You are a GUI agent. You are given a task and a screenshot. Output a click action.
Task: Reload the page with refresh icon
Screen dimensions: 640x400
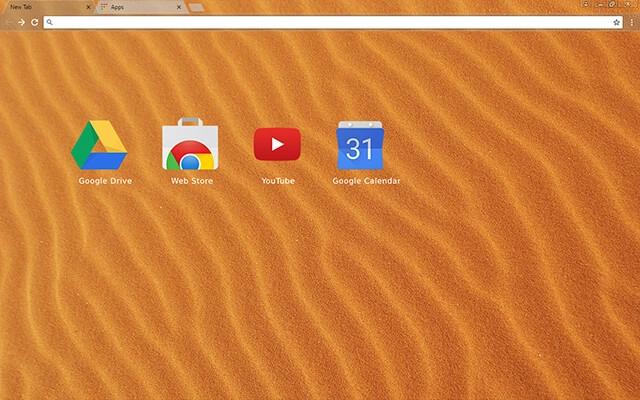pos(35,22)
